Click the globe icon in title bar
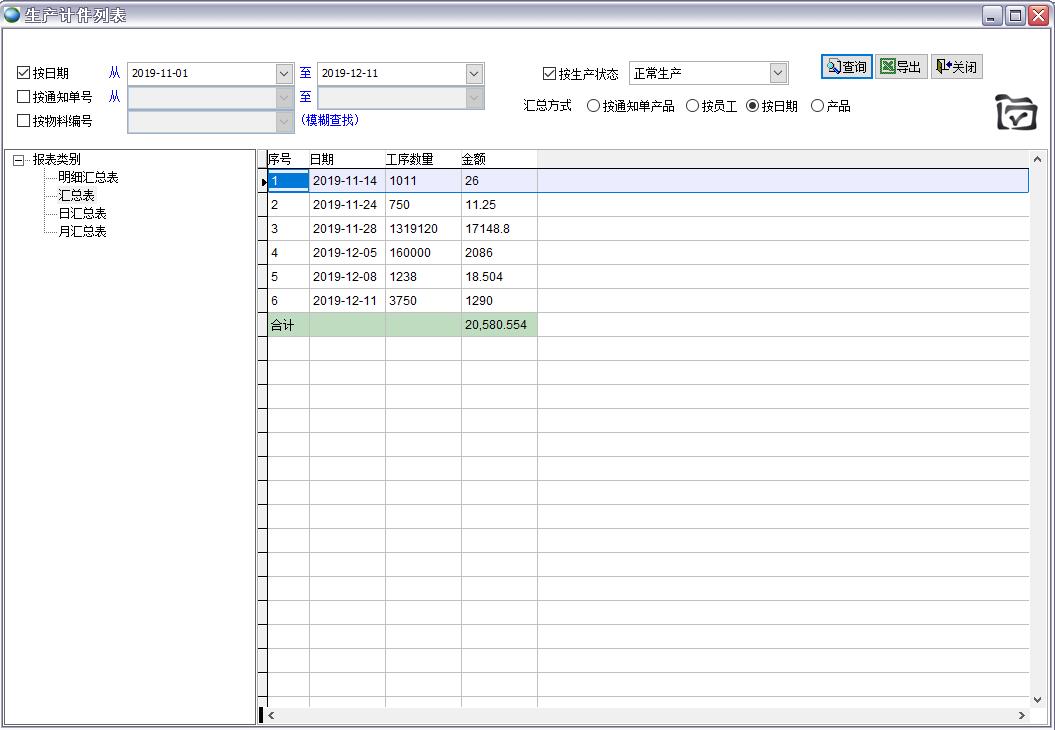 [12, 15]
